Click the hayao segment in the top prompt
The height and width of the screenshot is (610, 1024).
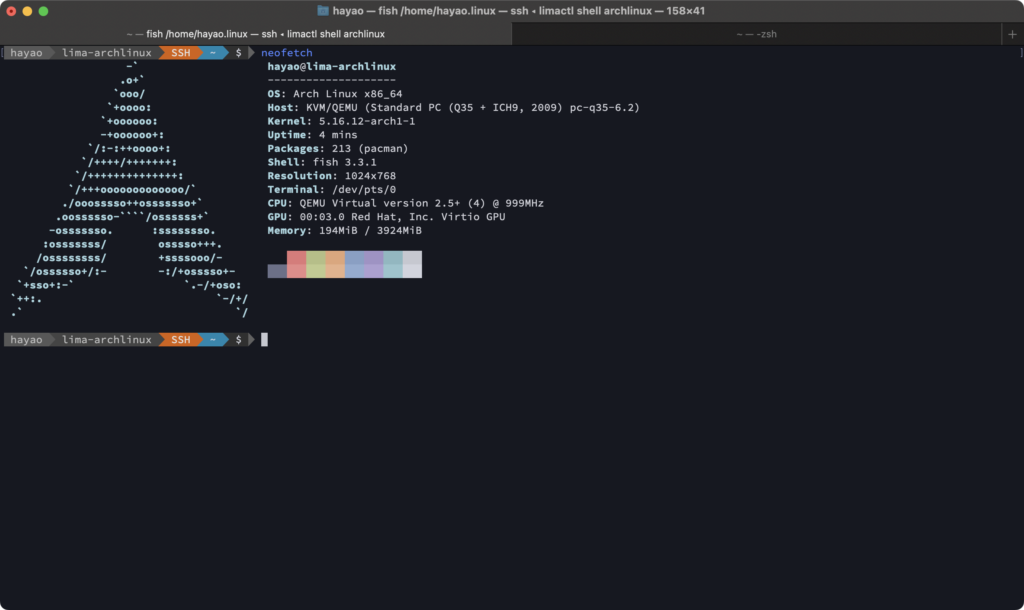pyautogui.click(x=26, y=53)
